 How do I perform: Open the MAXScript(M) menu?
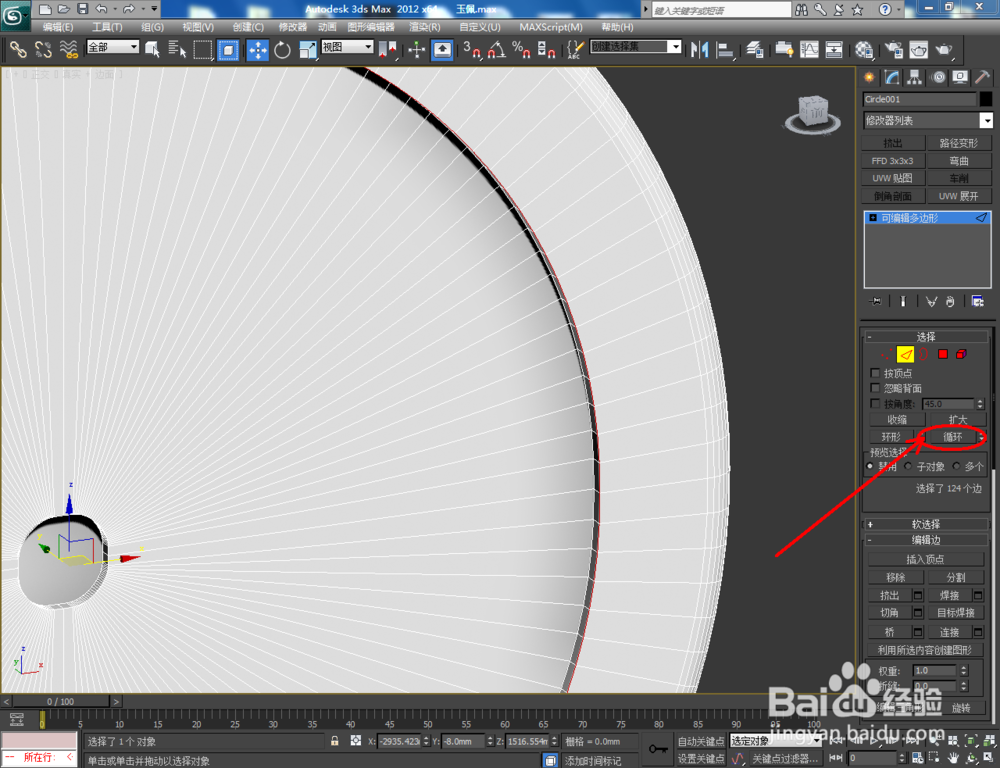(550, 27)
